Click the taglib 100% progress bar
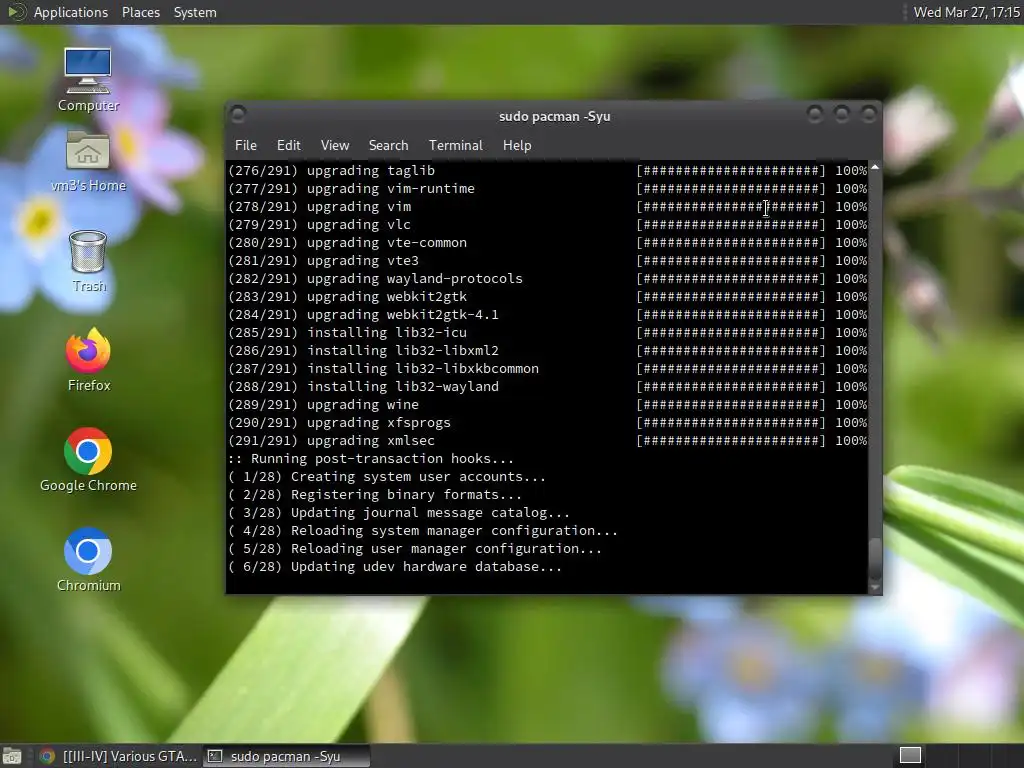The height and width of the screenshot is (768, 1024). pyautogui.click(x=731, y=170)
